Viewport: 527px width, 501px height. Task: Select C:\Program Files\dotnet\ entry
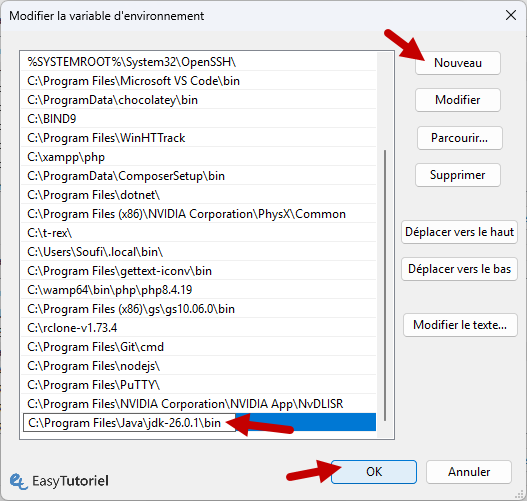point(199,195)
